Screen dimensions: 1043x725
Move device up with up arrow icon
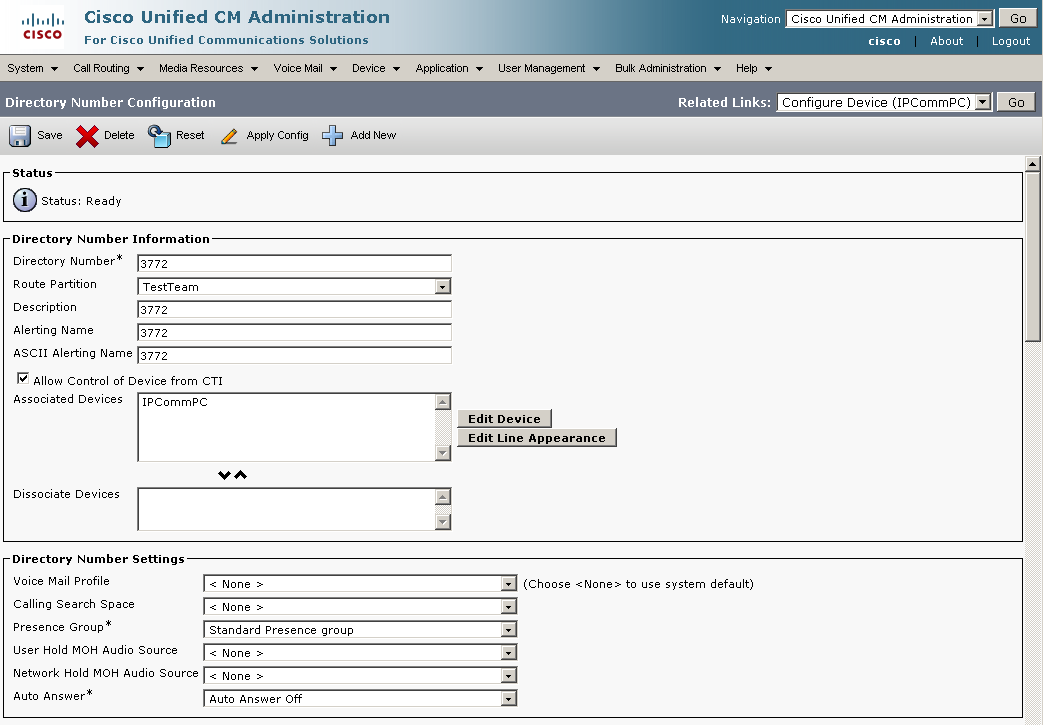[x=240, y=475]
